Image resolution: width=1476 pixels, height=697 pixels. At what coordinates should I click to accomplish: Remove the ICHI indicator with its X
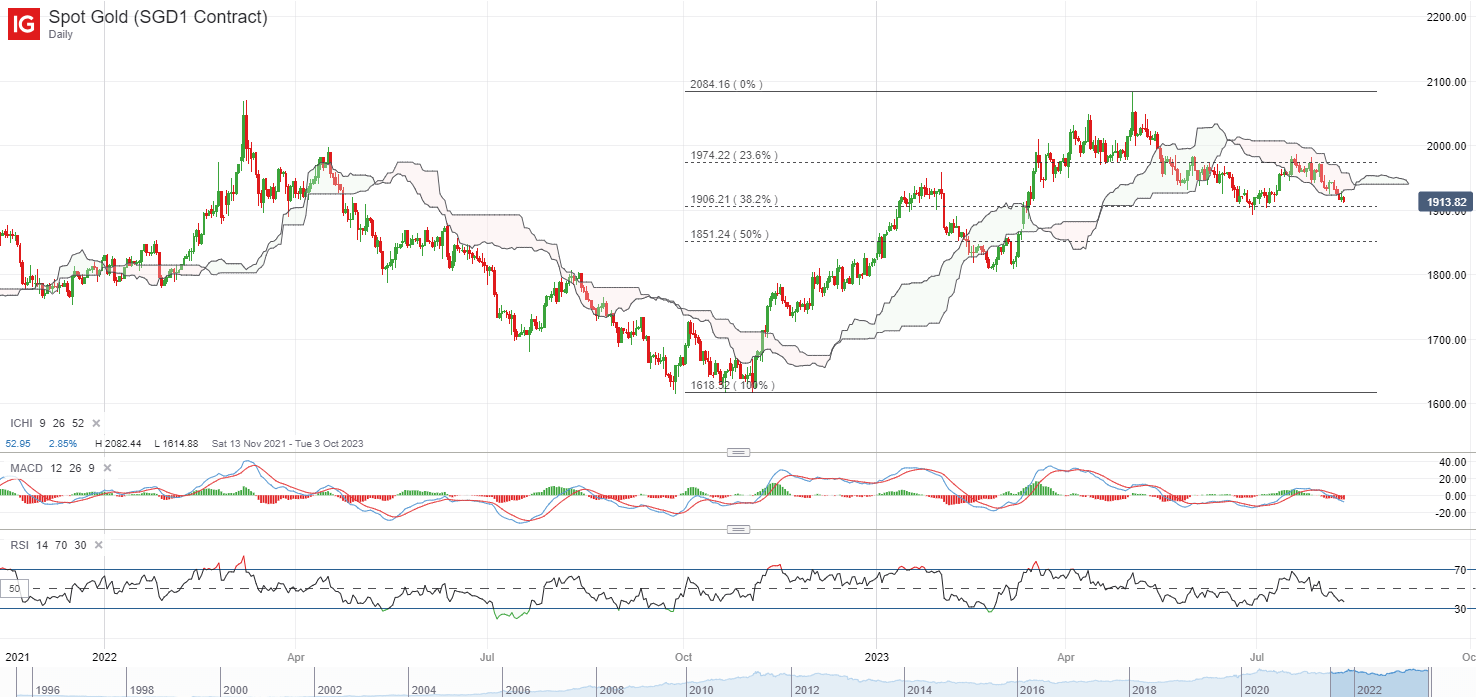point(96,423)
